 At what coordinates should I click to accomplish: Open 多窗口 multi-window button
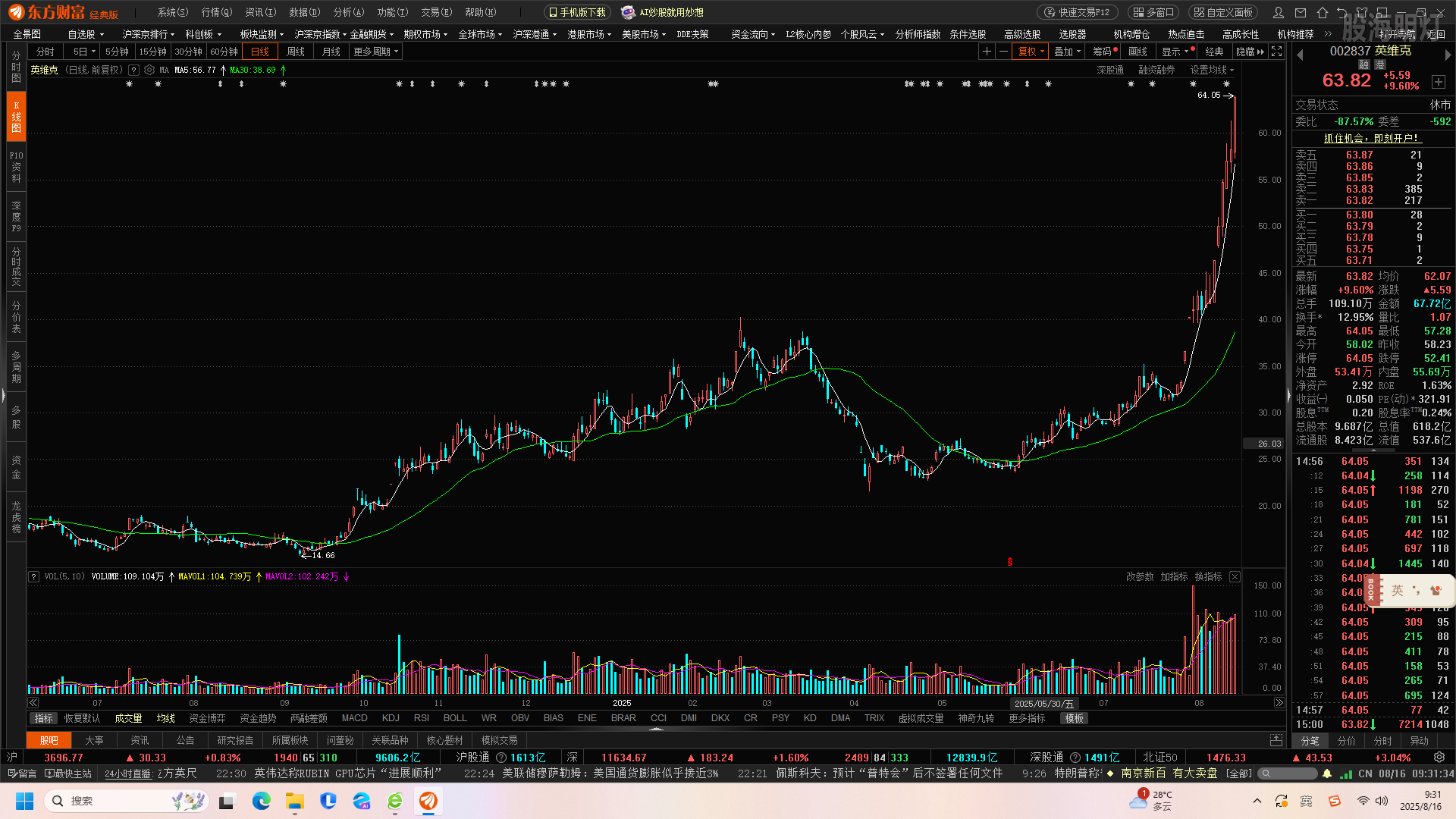click(1153, 12)
